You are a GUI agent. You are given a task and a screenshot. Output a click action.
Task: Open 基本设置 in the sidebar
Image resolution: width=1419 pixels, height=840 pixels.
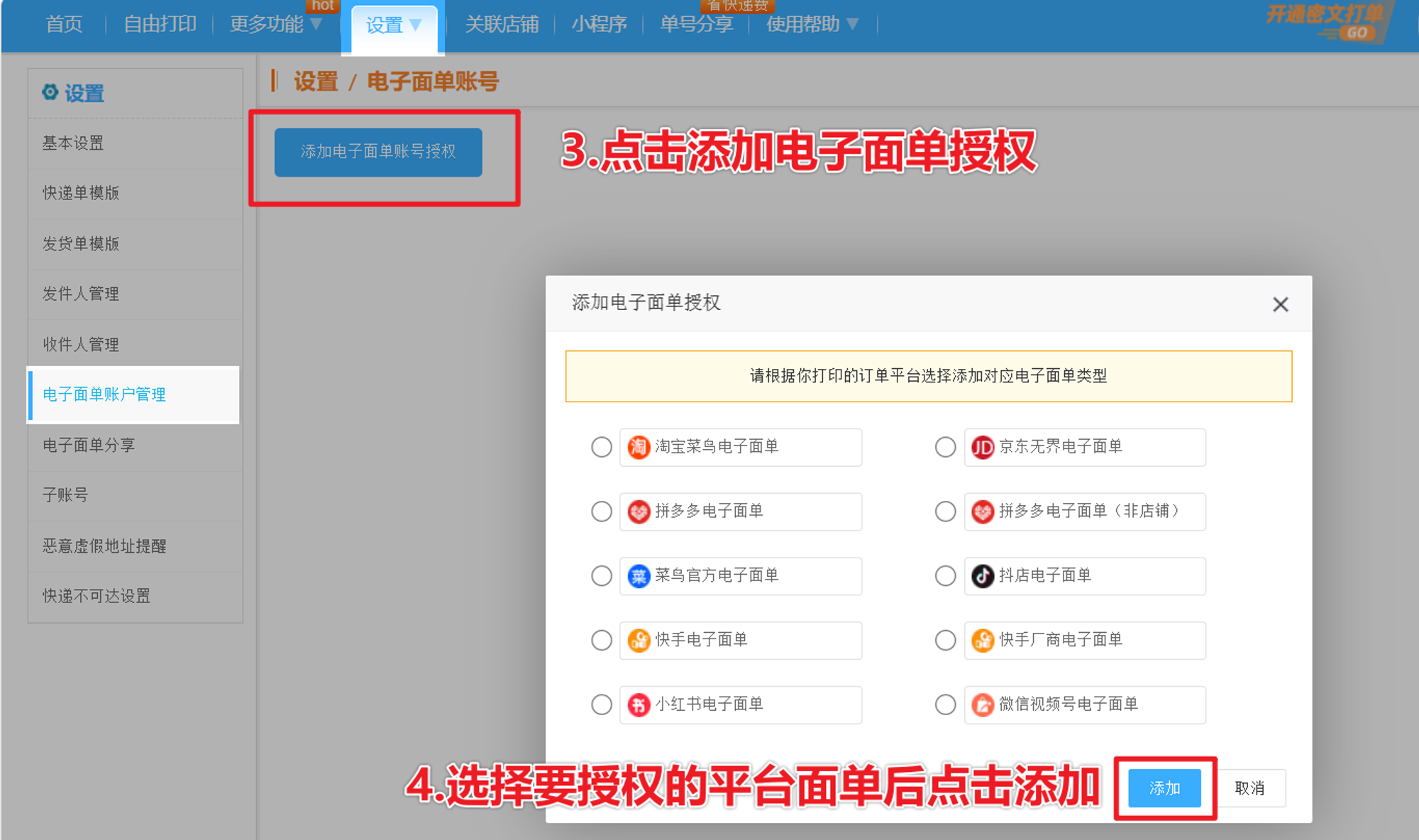pyautogui.click(x=135, y=143)
